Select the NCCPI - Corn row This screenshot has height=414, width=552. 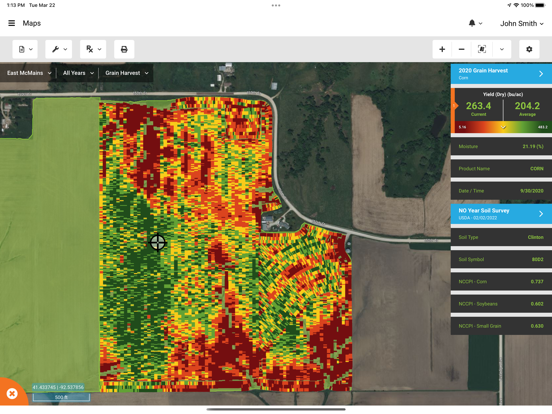point(501,282)
